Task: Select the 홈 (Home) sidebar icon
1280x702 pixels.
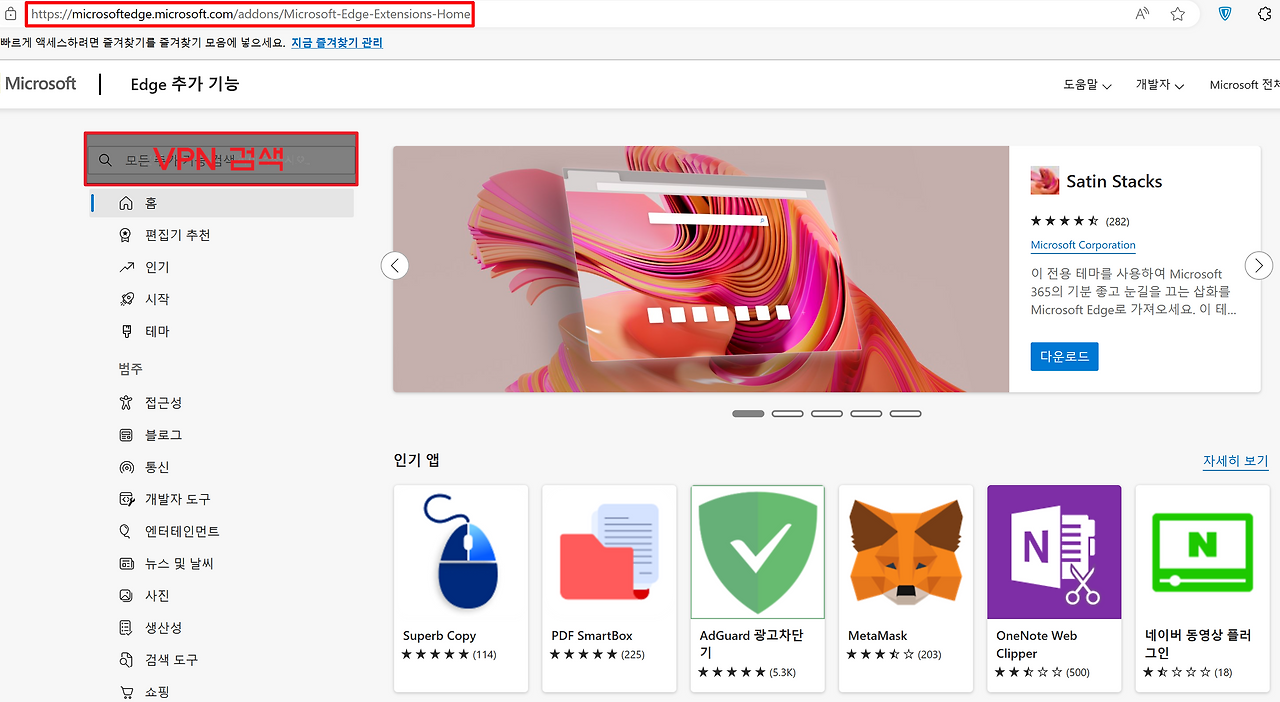Action: 127,202
